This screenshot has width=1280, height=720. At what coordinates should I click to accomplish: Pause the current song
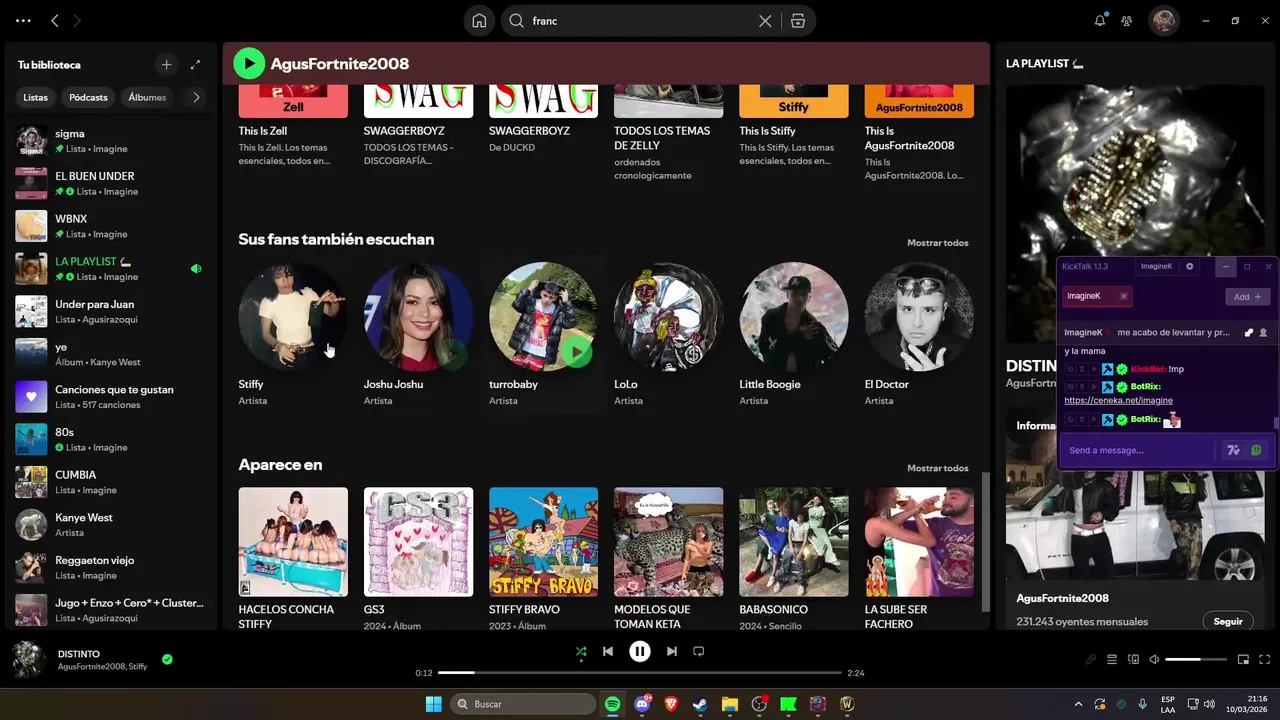(x=640, y=651)
